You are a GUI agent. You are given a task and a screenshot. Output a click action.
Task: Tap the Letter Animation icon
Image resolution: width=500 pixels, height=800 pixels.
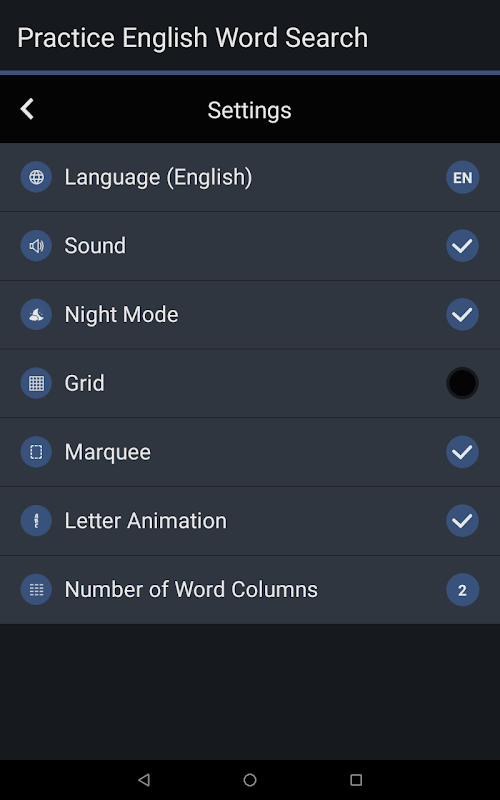pyautogui.click(x=36, y=521)
